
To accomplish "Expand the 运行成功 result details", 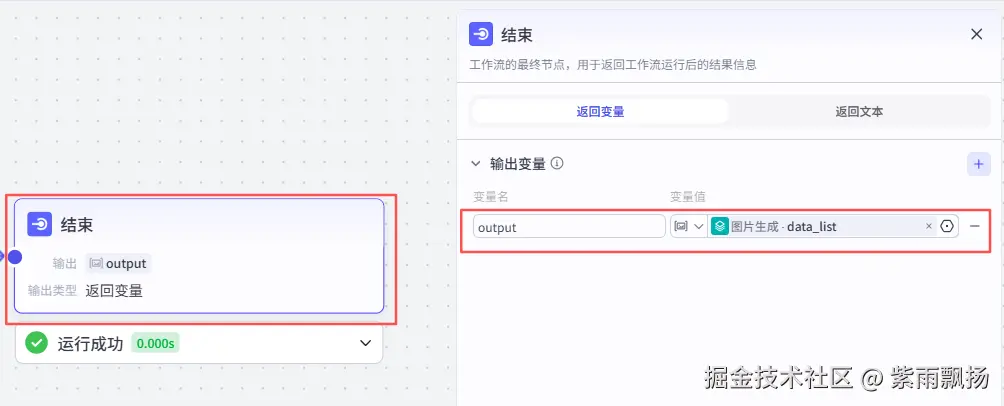I will coord(364,344).
